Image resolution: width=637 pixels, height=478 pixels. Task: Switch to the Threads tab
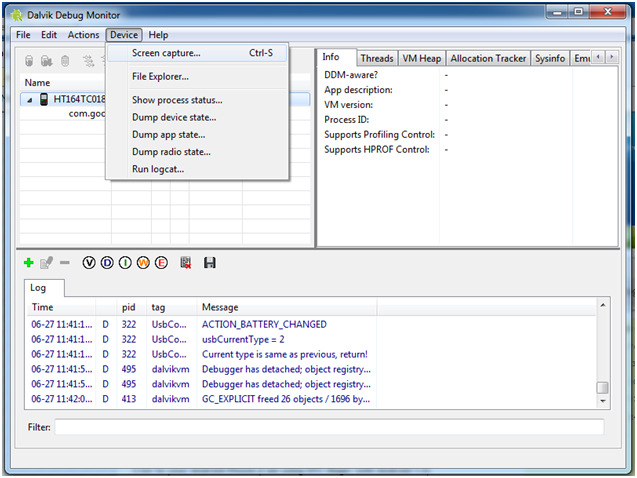point(377,58)
